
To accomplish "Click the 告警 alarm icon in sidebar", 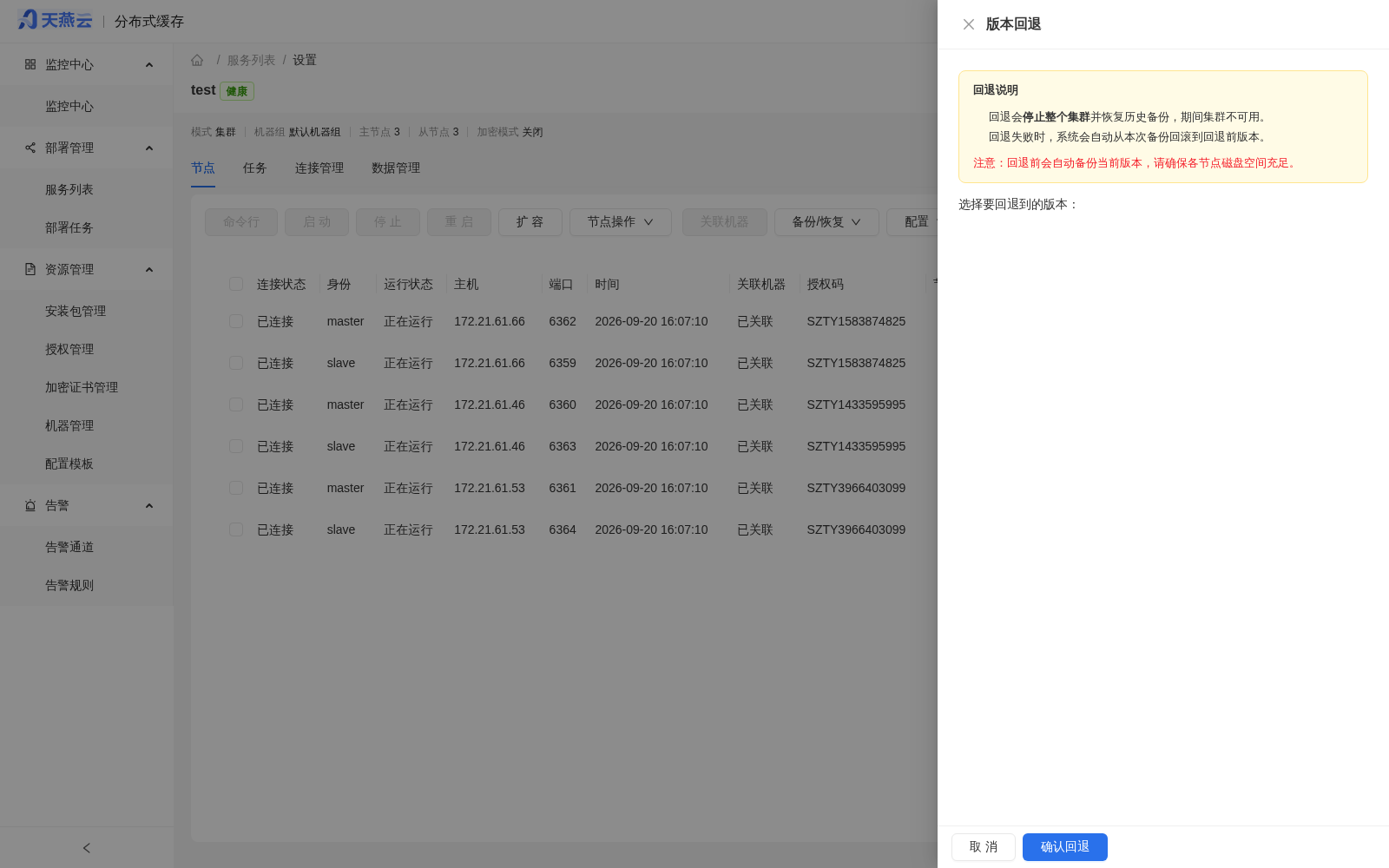I will click(30, 505).
